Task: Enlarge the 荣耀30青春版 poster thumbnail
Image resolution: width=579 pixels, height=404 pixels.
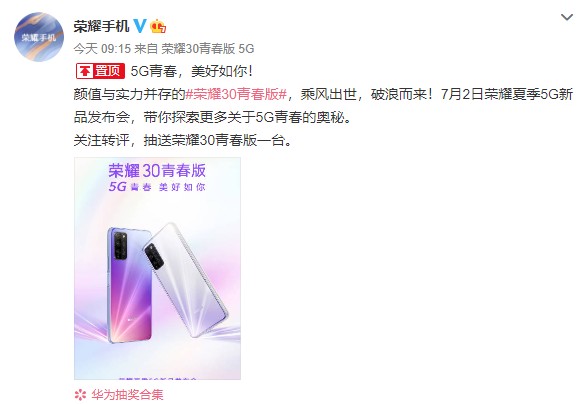Action: [158, 268]
